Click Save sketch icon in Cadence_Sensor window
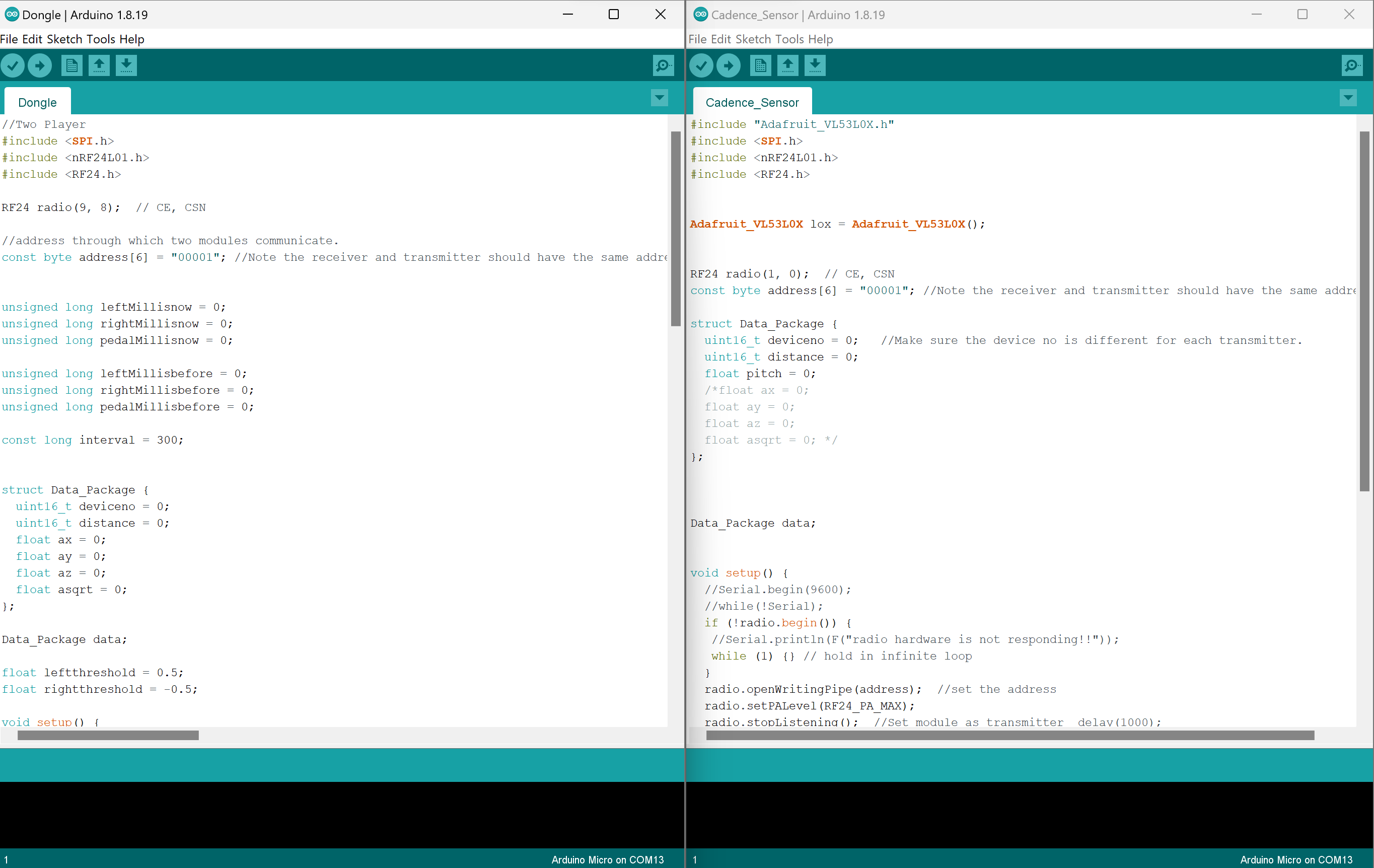The image size is (1374, 868). (815, 65)
